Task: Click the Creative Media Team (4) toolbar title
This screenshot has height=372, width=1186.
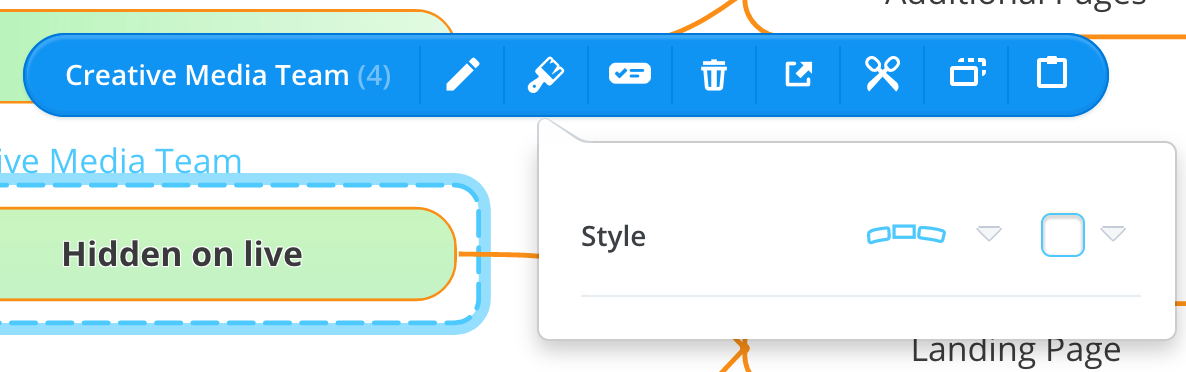Action: click(228, 76)
